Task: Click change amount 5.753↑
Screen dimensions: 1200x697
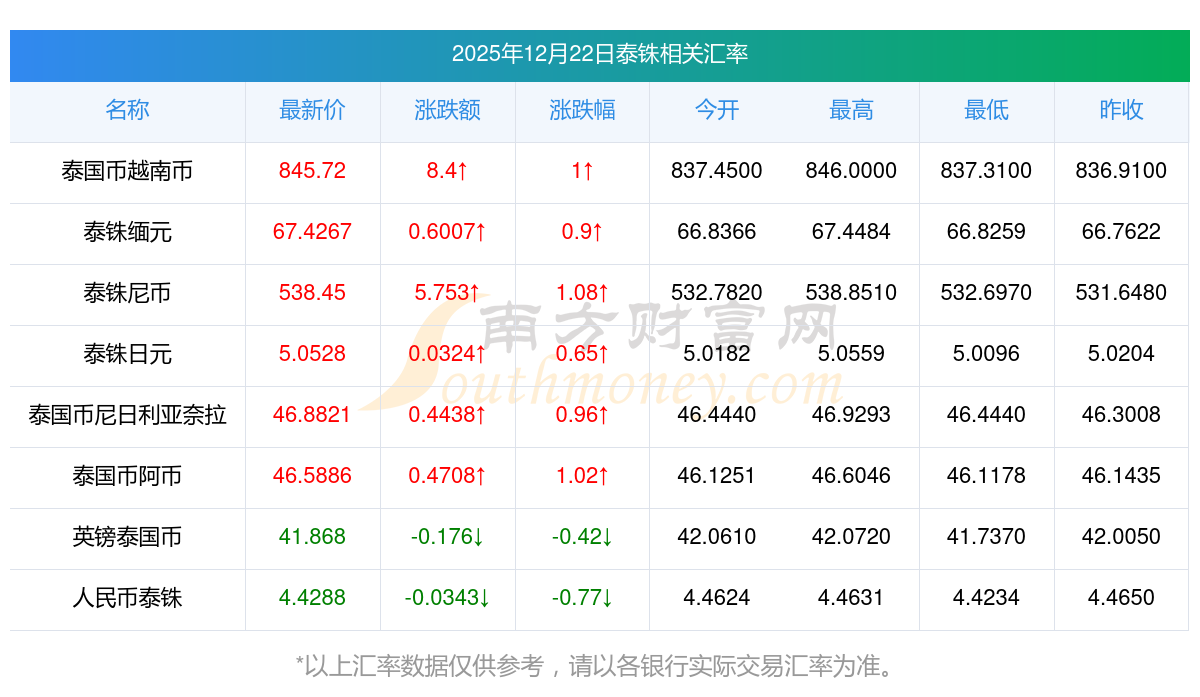Action: click(x=447, y=294)
